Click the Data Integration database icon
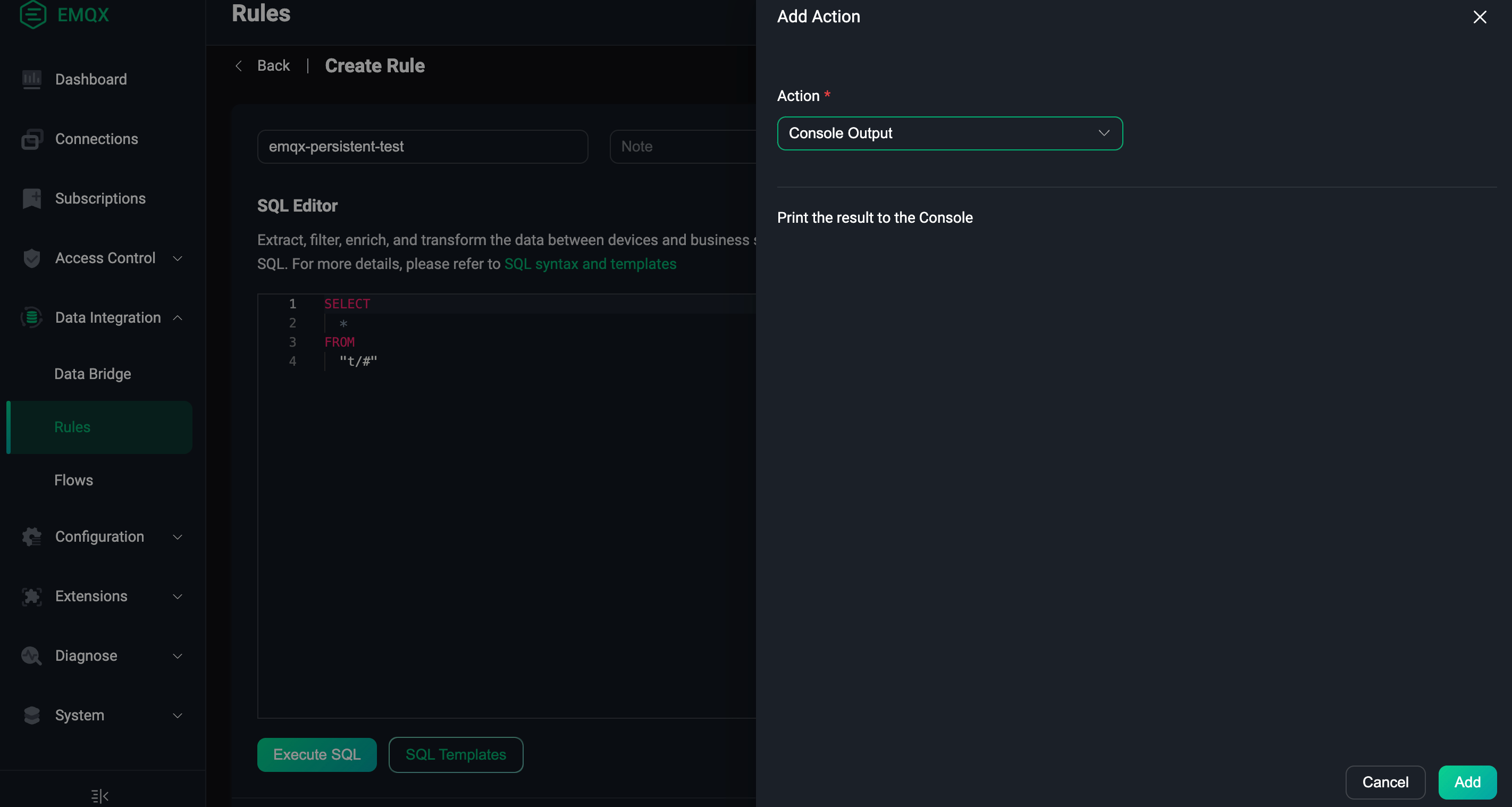This screenshot has width=1512, height=807. click(x=32, y=317)
